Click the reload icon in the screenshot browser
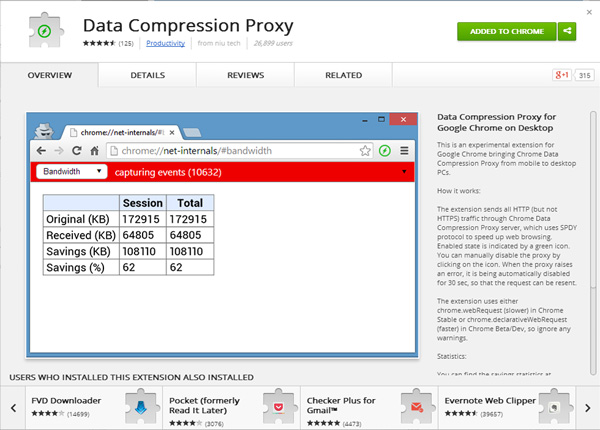Screen dimensions: 600x430 coord(77,151)
